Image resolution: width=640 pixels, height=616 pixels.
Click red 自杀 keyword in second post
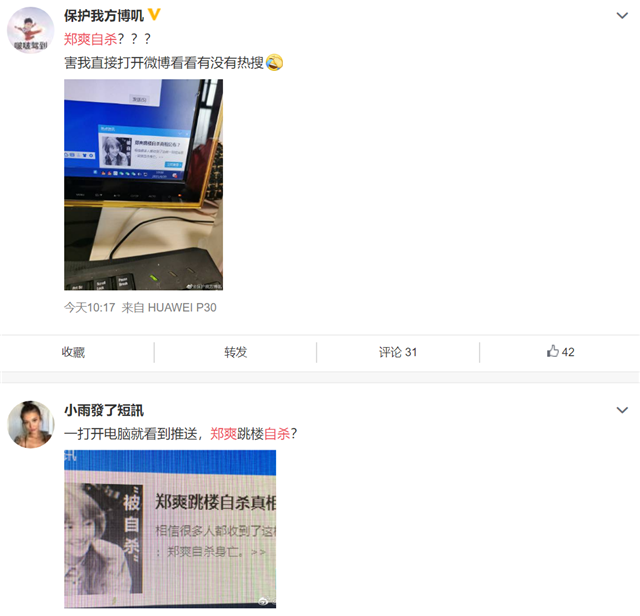pyautogui.click(x=277, y=434)
